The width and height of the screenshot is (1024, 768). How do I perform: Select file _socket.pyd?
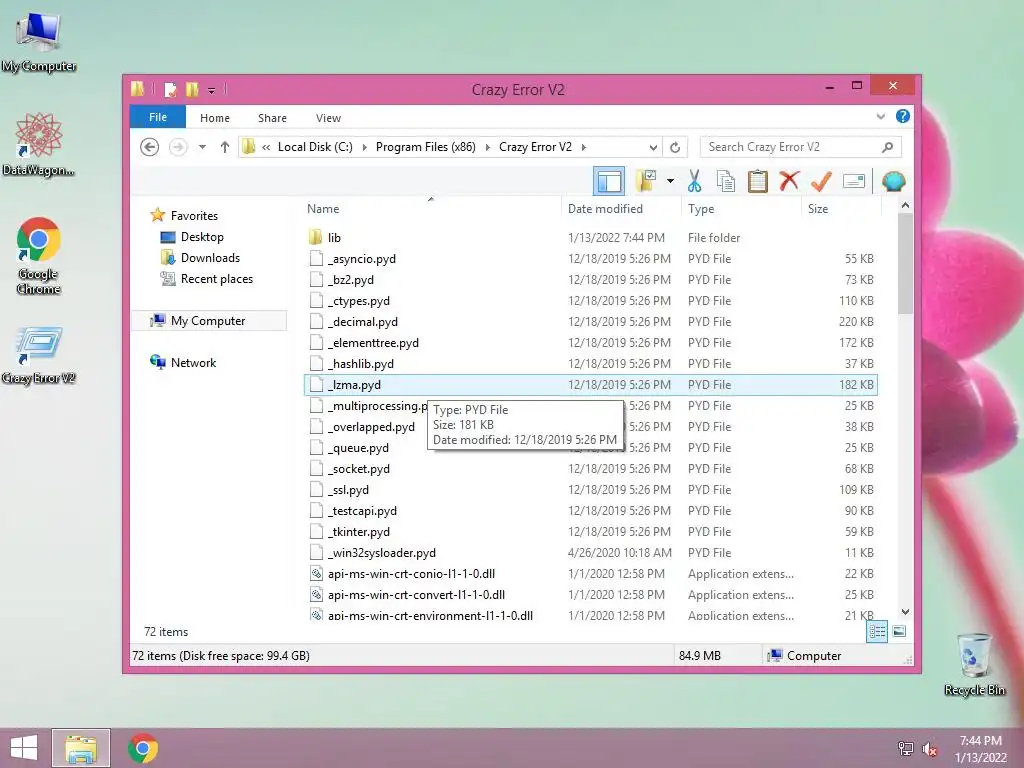pyautogui.click(x=590, y=469)
